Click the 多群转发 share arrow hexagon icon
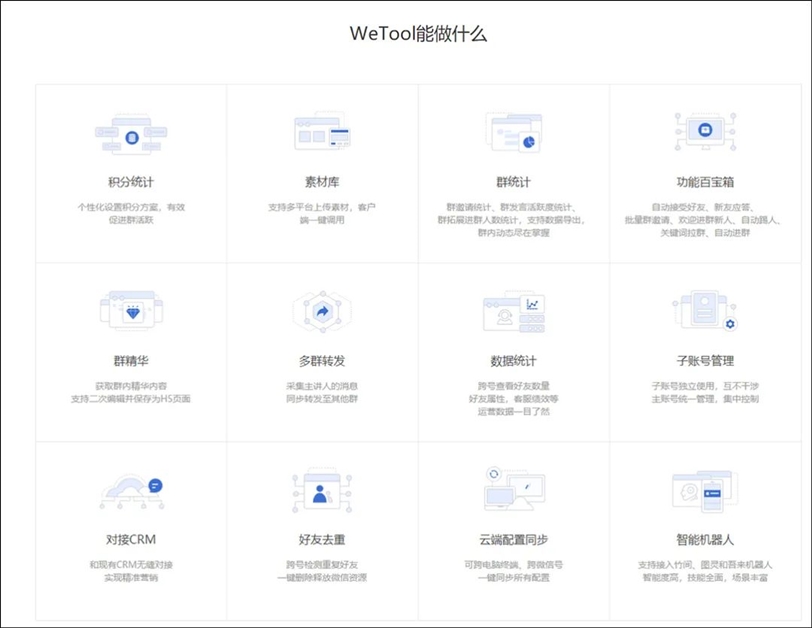812x628 pixels. (322, 311)
